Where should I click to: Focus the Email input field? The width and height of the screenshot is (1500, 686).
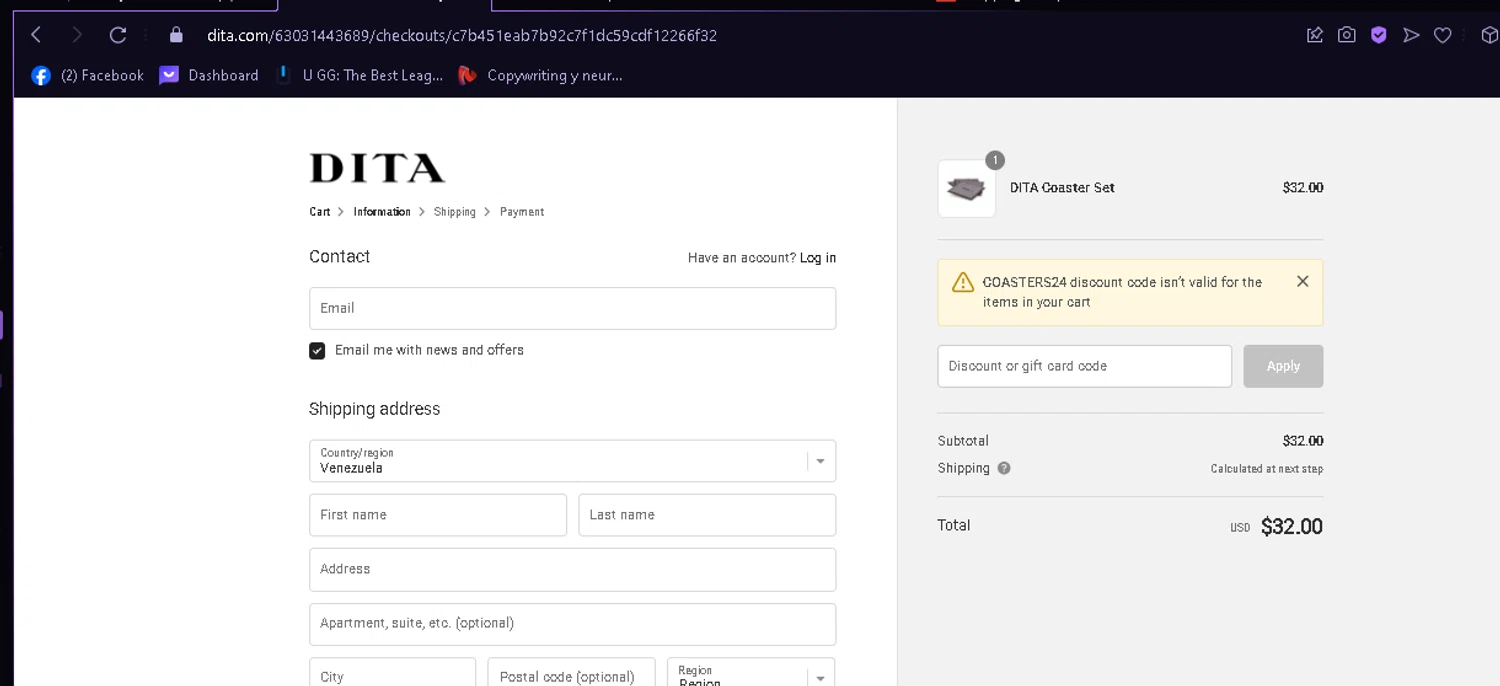572,308
